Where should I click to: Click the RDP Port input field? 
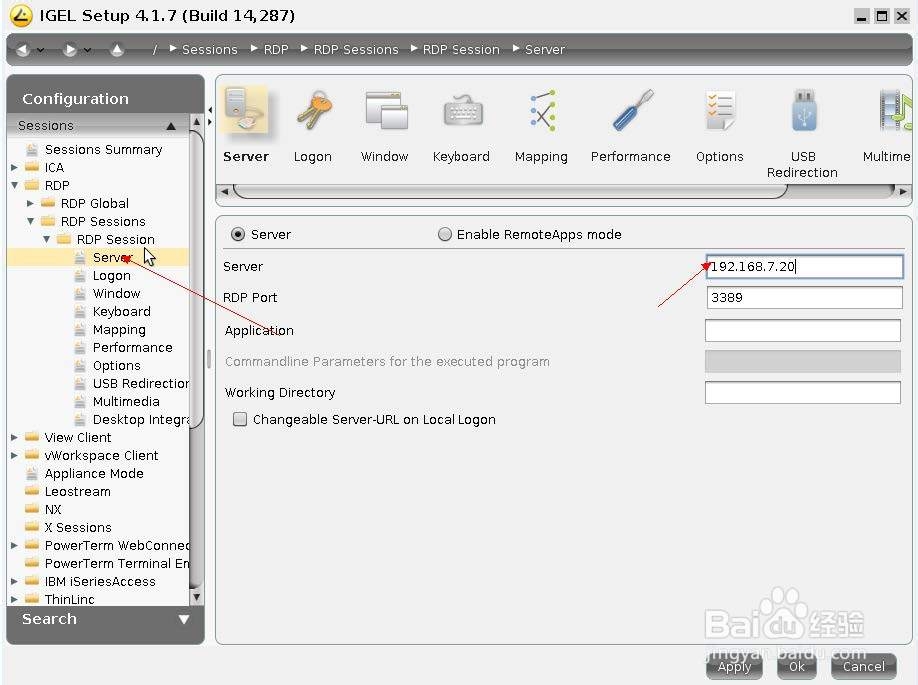tap(804, 297)
